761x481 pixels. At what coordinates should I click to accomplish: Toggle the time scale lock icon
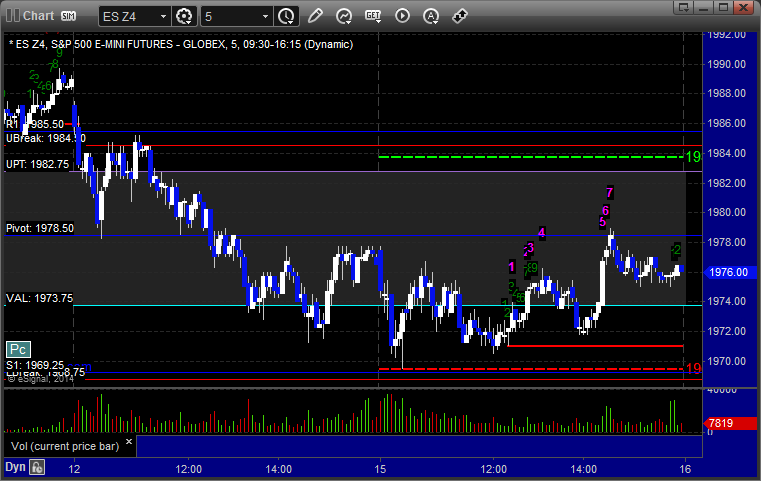pos(37,467)
